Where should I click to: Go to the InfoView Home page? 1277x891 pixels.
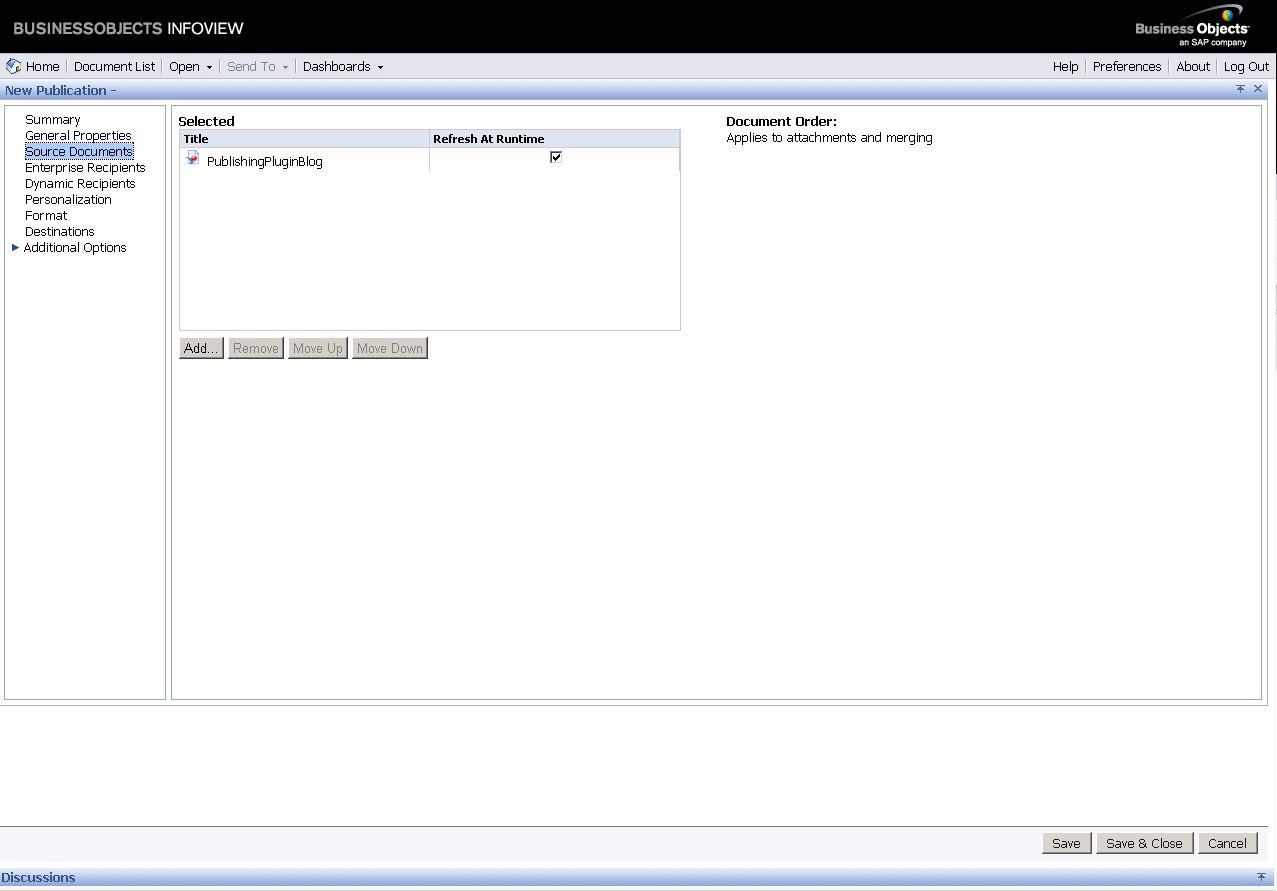point(33,67)
